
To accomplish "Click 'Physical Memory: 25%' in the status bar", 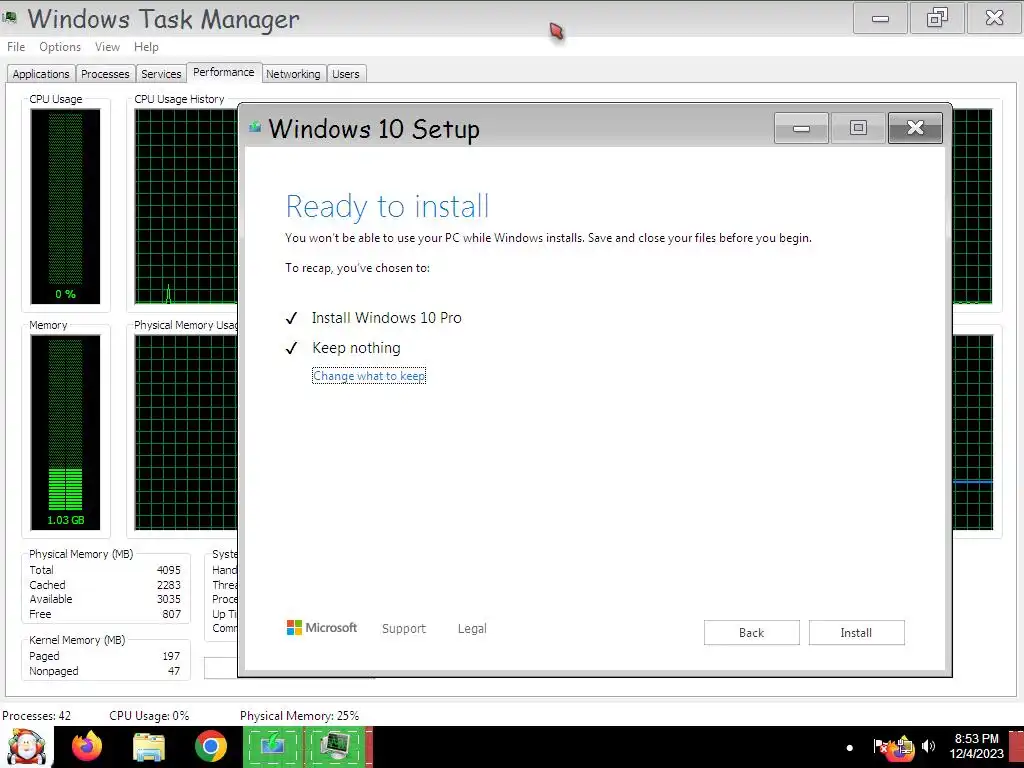I will 299,716.
